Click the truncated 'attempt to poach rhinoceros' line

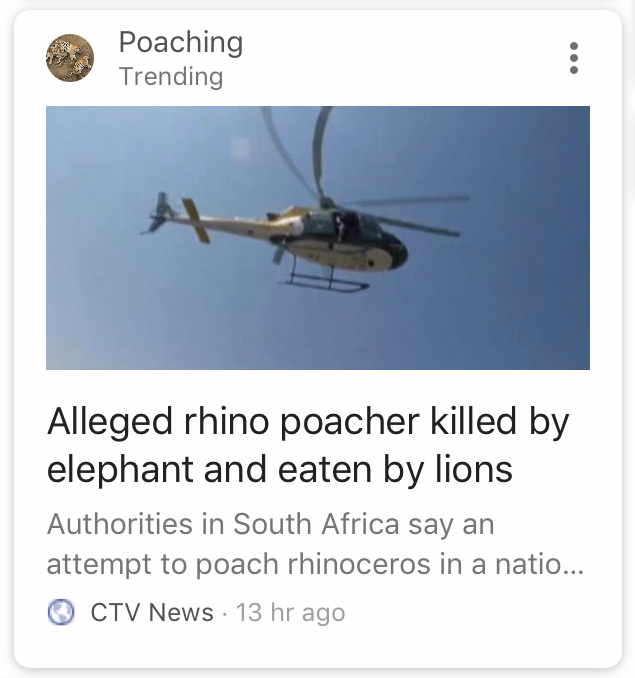(250, 564)
